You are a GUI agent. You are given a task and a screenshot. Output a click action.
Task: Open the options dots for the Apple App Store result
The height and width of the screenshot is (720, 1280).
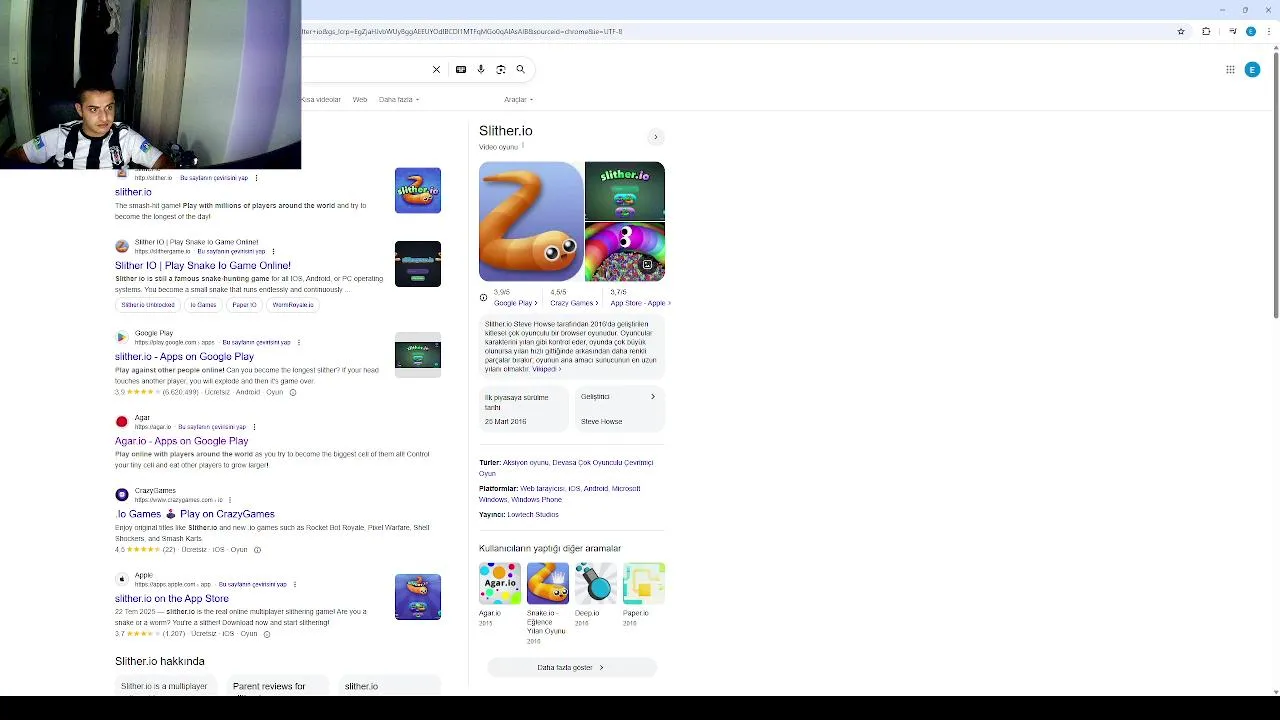[x=295, y=584]
